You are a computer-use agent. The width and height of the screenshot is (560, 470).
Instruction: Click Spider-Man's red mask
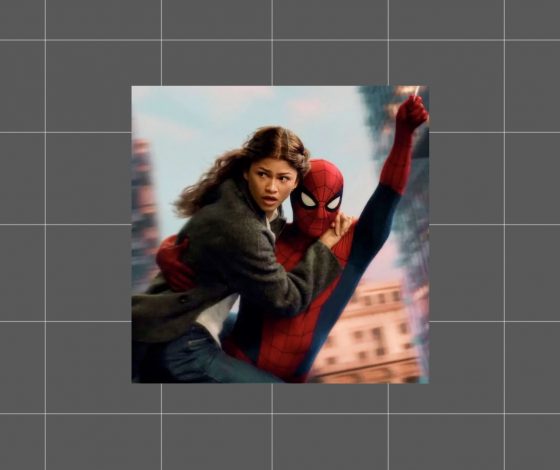click(318, 199)
